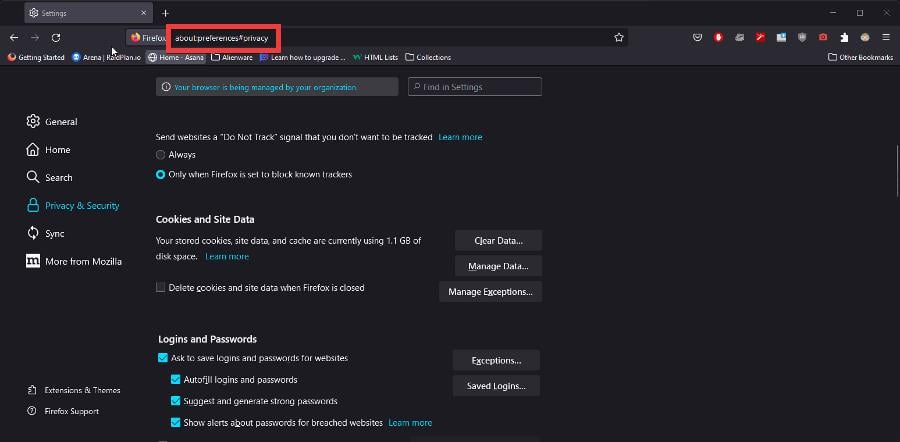Viewport: 900px width, 442px height.
Task: Click the Find in Settings search field
Action: point(475,87)
